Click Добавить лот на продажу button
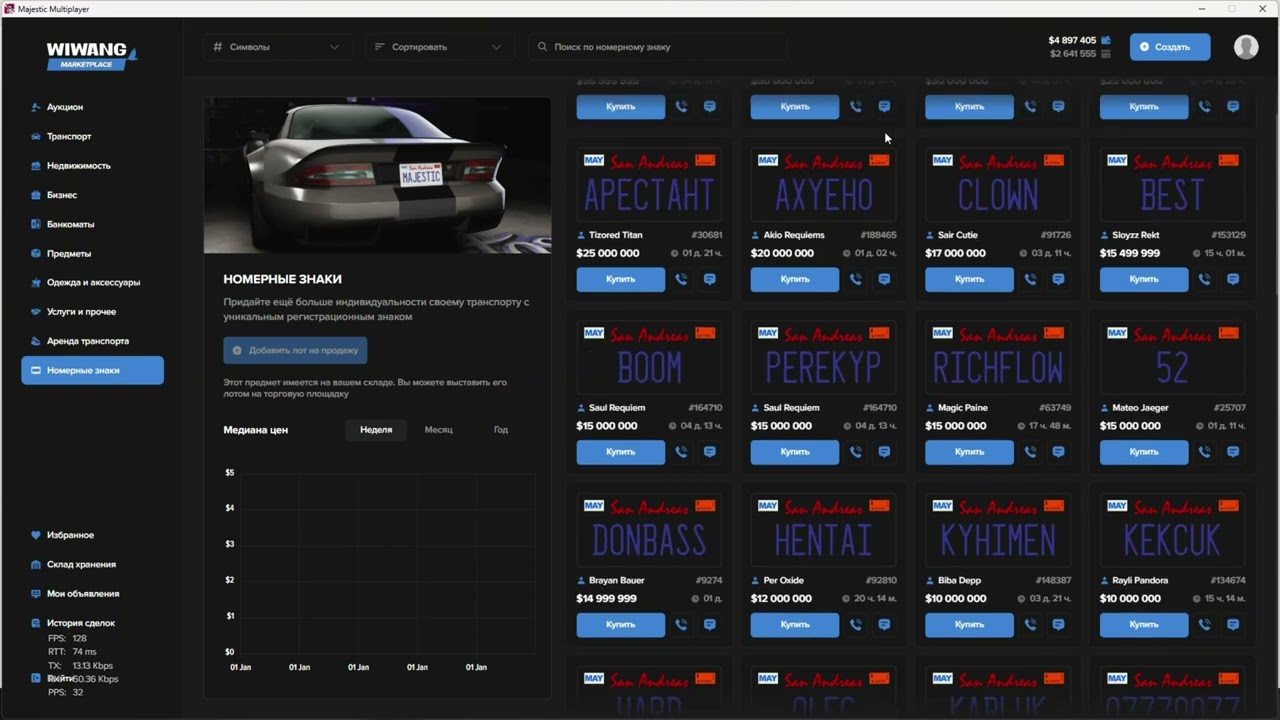The height and width of the screenshot is (720, 1280). 295,351
